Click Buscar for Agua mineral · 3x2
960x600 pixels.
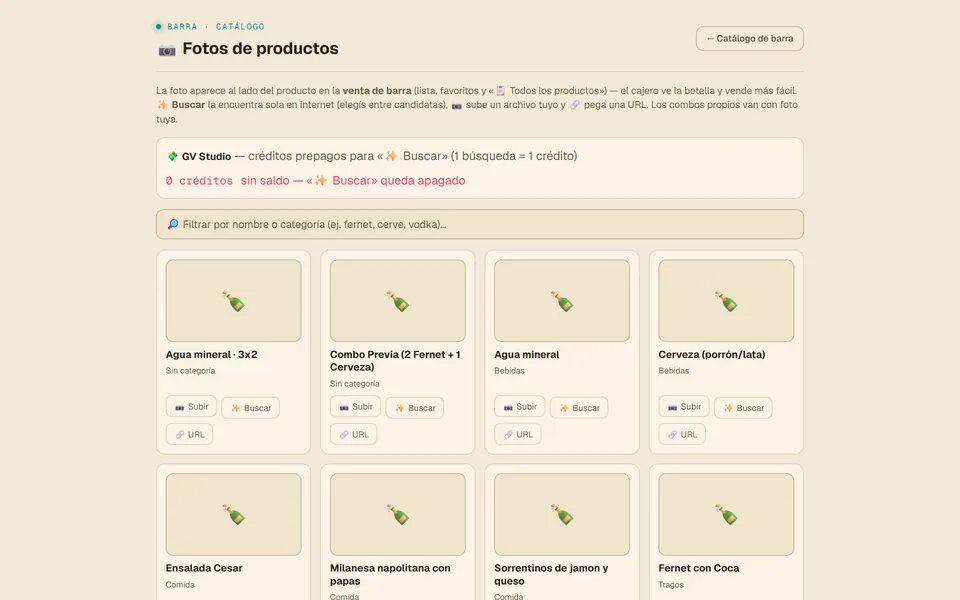[x=250, y=408]
